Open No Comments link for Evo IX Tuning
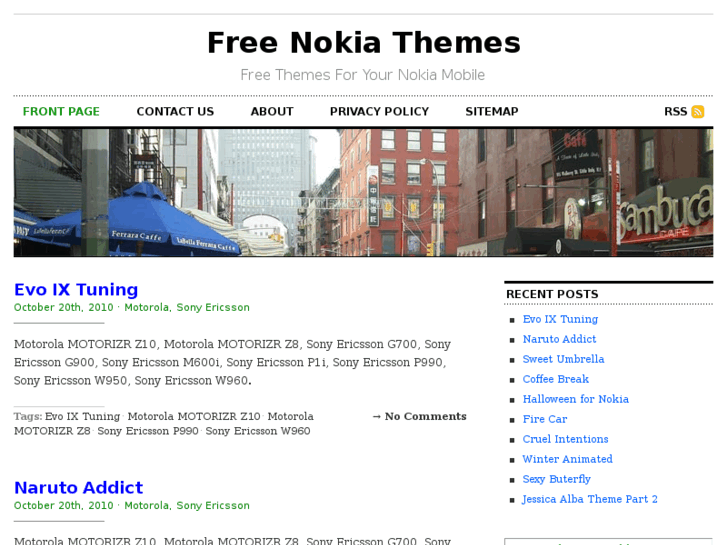This screenshot has width=727, height=545. pos(425,417)
